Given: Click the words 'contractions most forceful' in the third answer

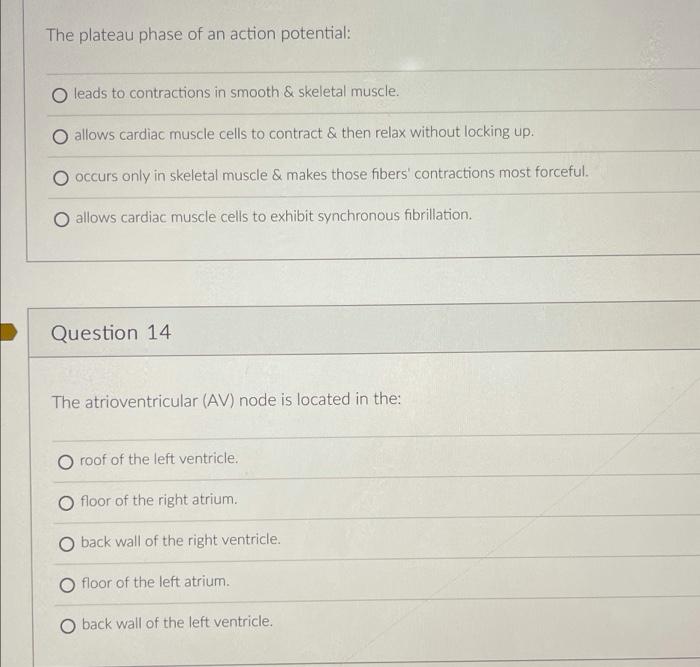Looking at the screenshot, I should tap(501, 172).
